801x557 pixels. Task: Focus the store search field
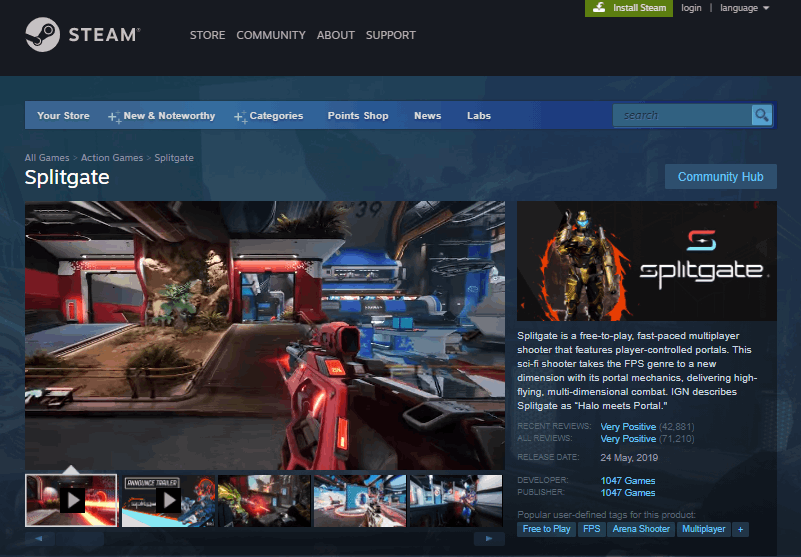pos(682,115)
